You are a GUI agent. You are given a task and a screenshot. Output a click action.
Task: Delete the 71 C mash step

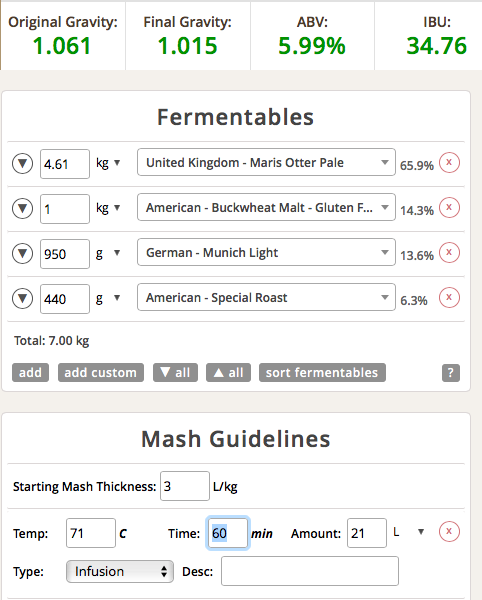tap(449, 532)
